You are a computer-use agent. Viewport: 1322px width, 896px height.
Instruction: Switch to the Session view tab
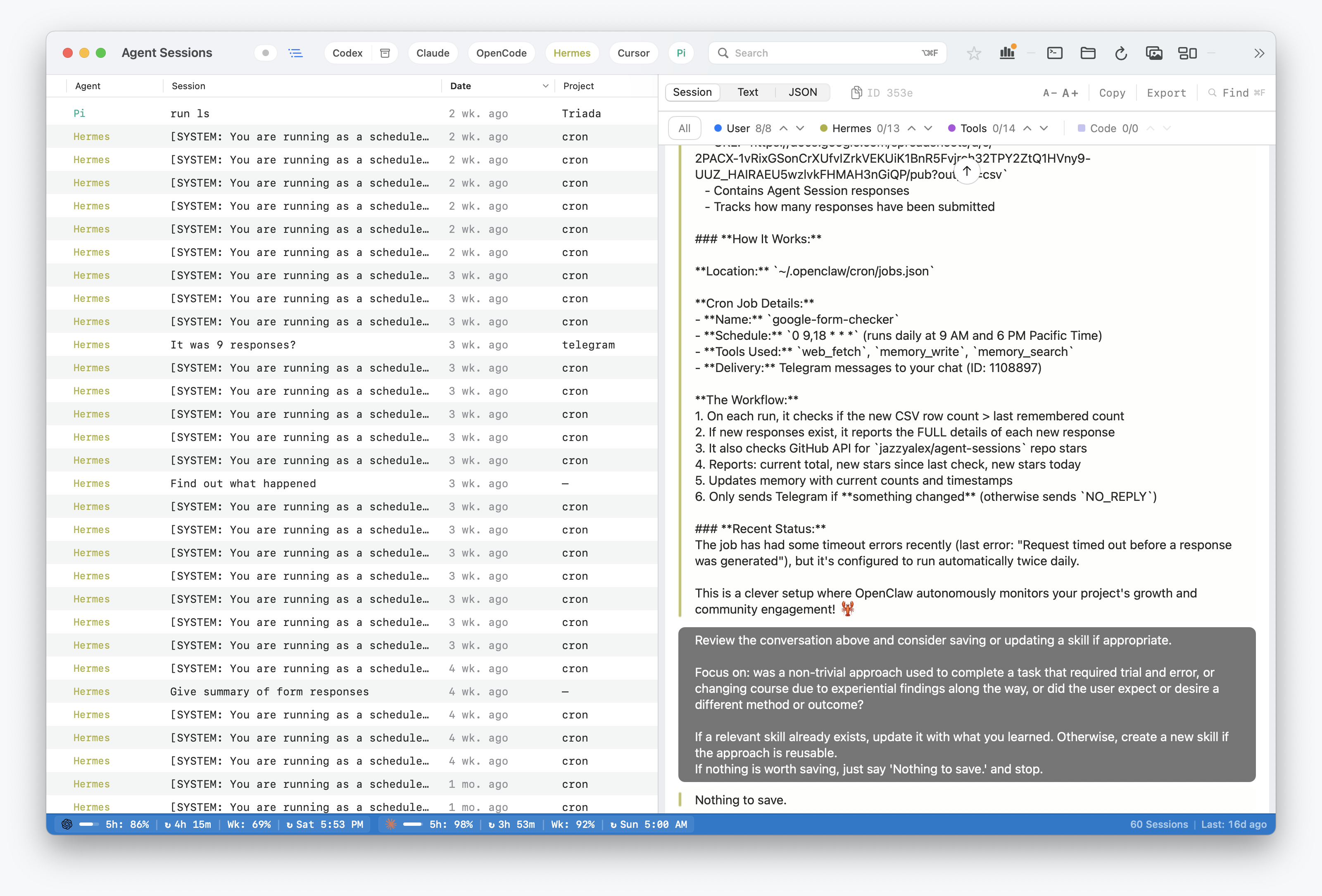point(692,92)
